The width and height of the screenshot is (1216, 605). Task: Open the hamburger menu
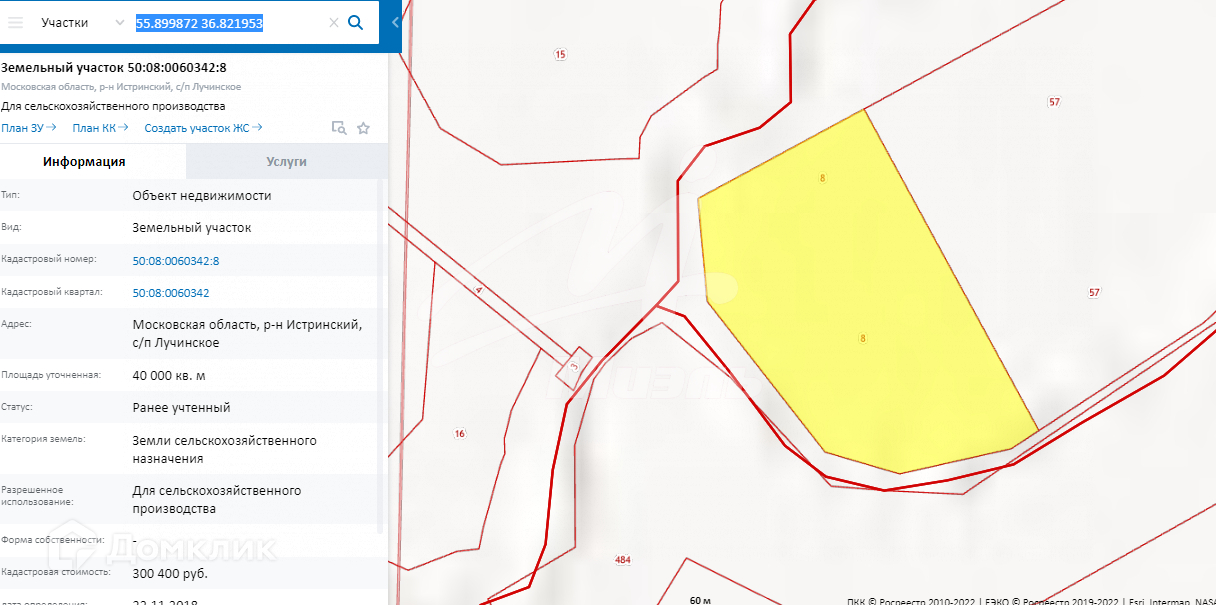point(15,22)
